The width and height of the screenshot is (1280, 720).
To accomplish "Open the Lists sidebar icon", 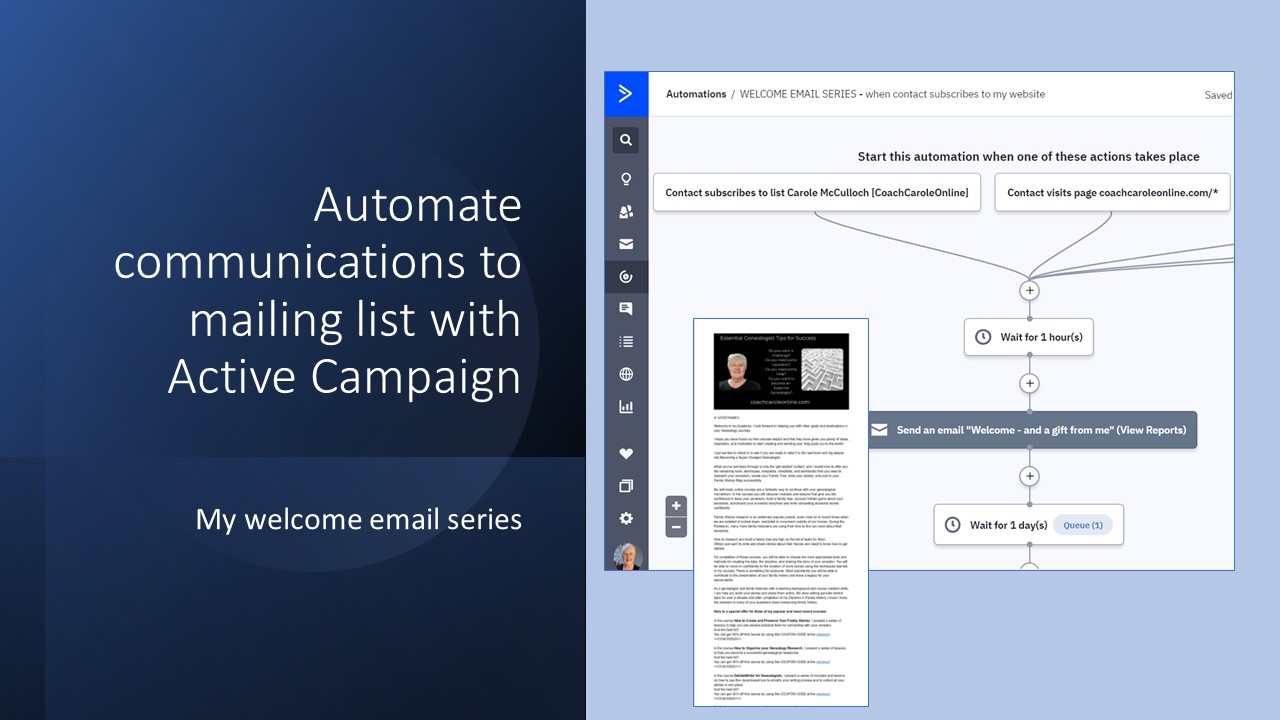I will (x=626, y=342).
